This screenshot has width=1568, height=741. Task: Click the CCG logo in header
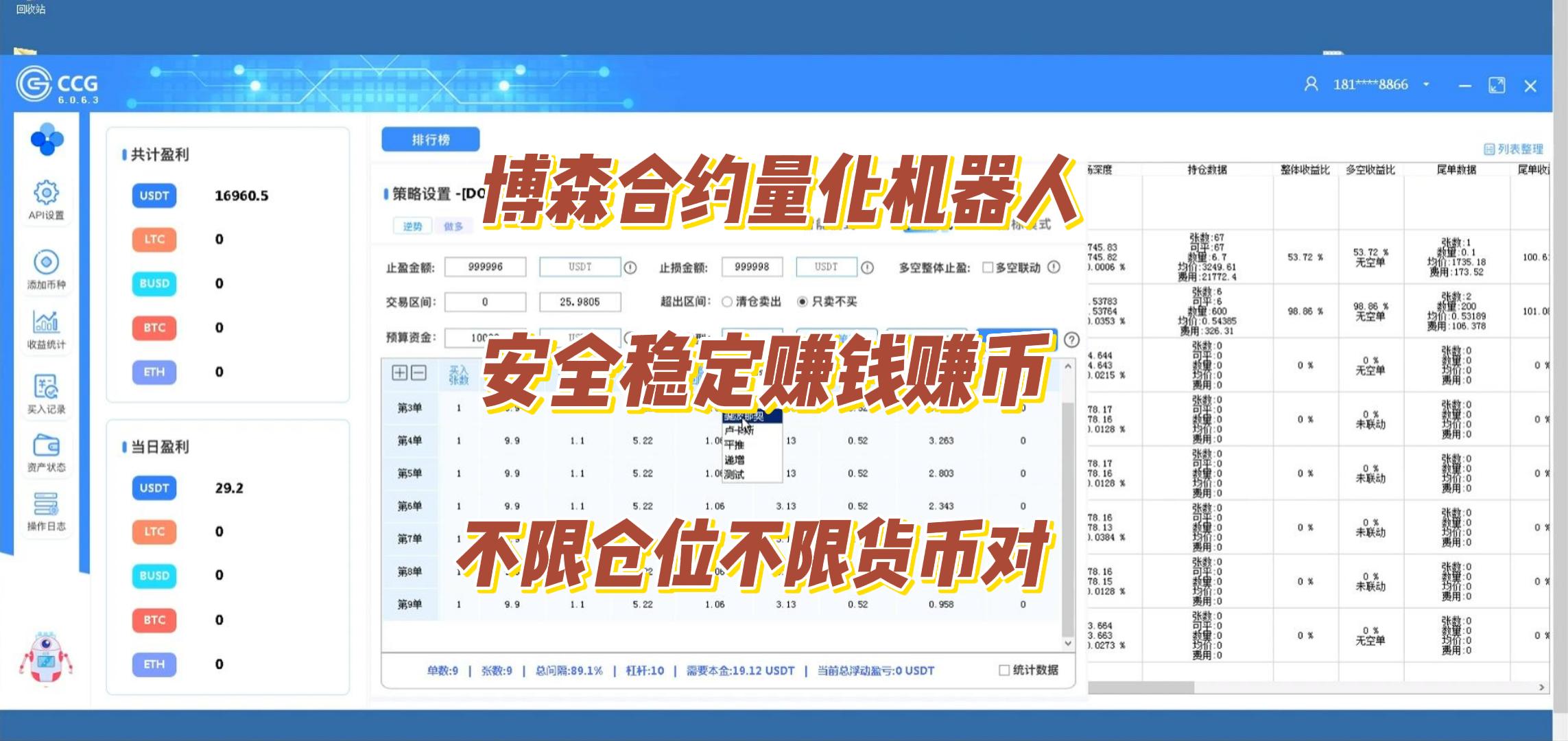58,84
